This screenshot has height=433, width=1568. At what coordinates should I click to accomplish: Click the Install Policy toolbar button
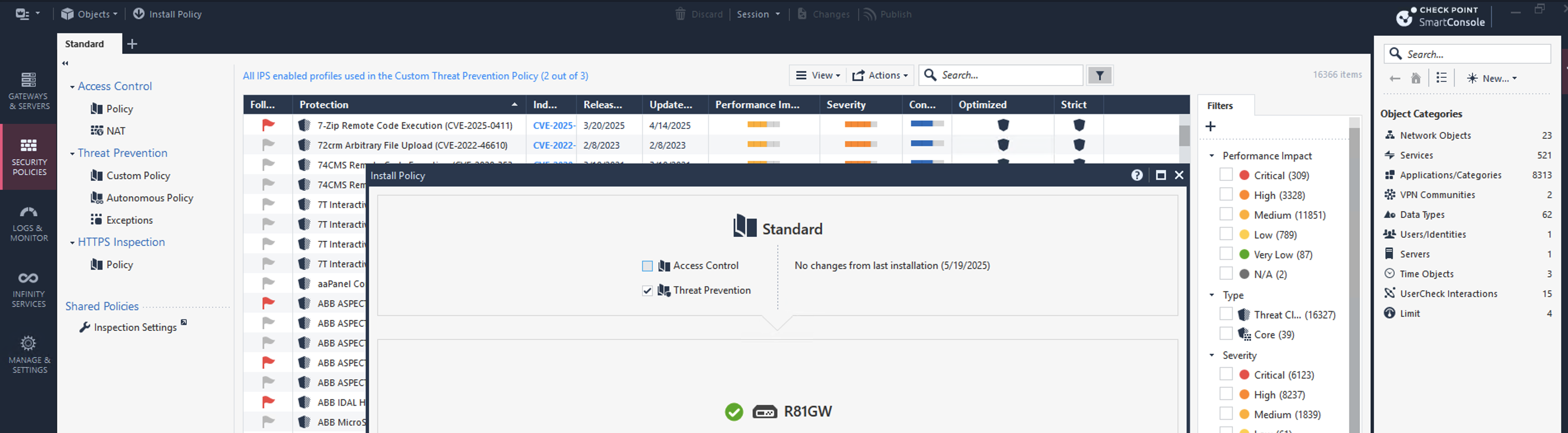(168, 14)
